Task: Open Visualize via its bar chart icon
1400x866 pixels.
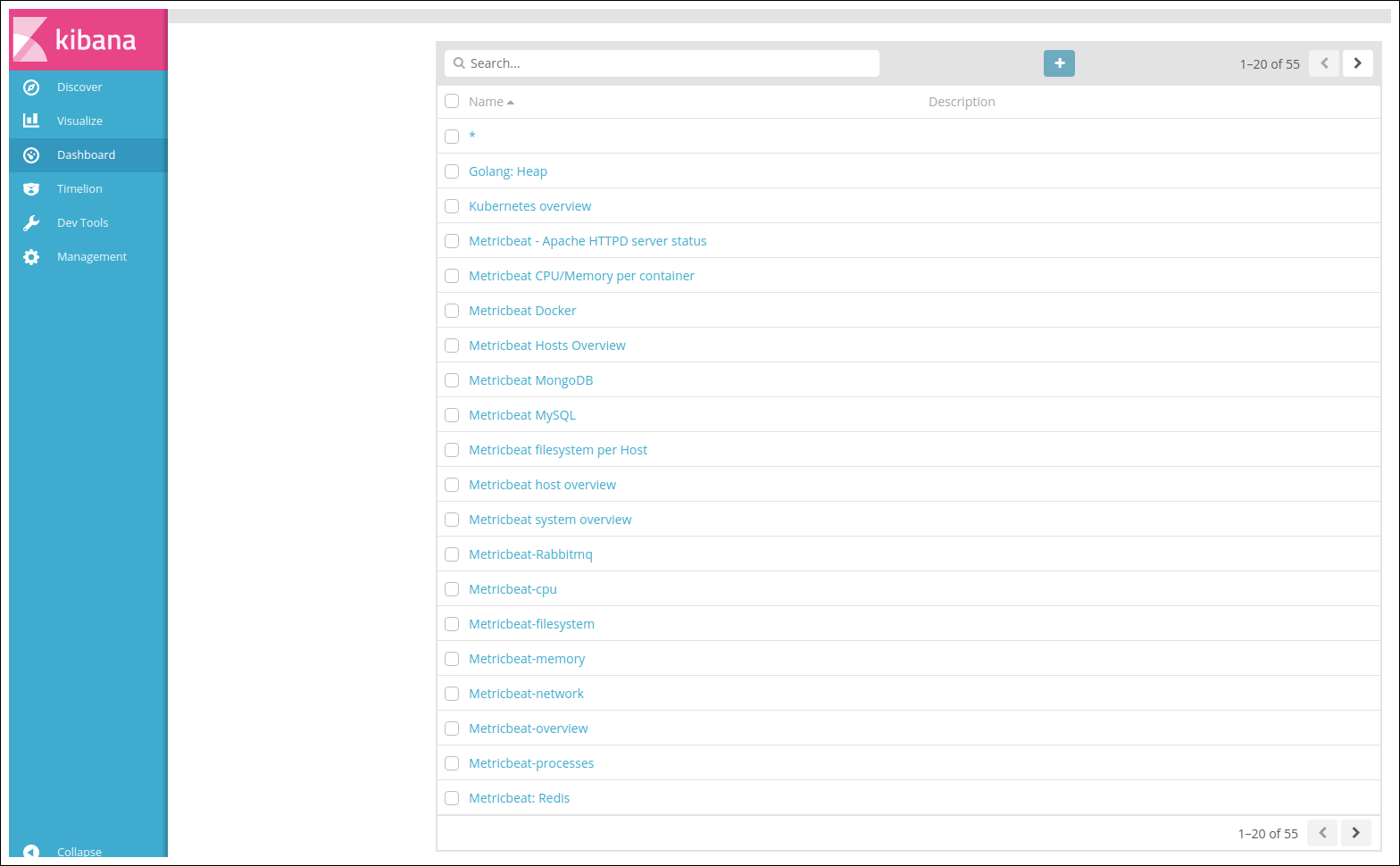Action: (x=31, y=121)
